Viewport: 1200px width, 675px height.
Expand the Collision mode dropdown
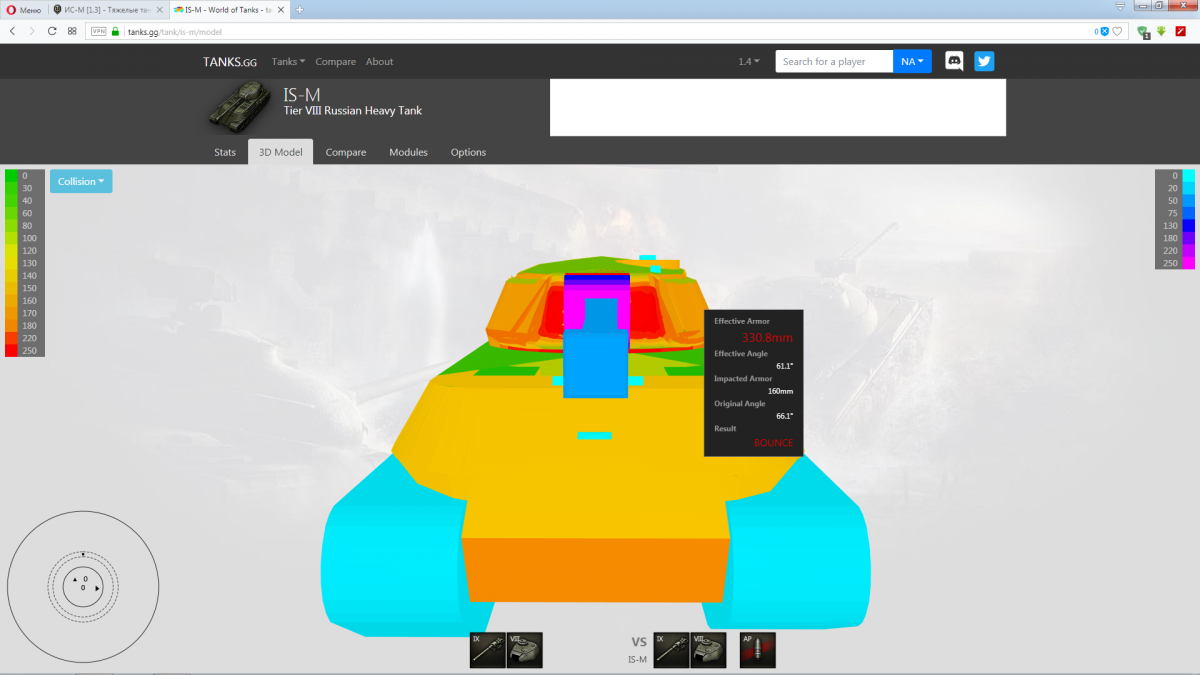pos(81,181)
